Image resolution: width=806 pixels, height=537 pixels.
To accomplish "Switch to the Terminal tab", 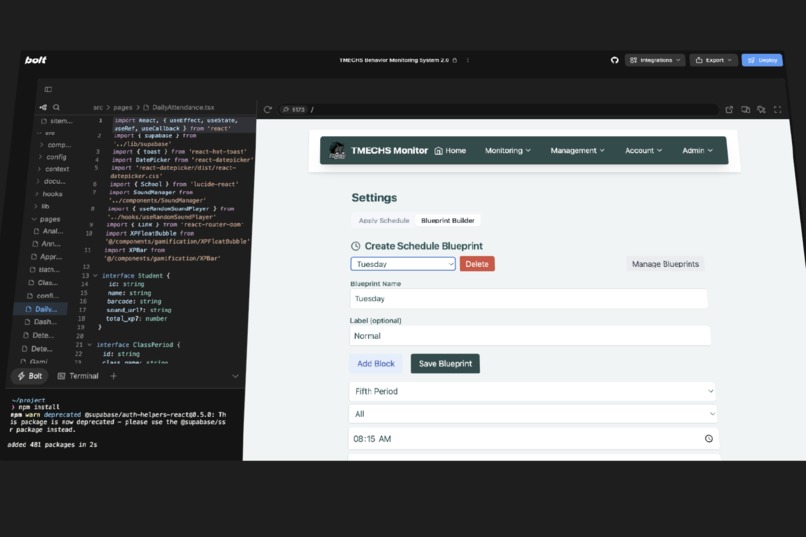I will 78,376.
